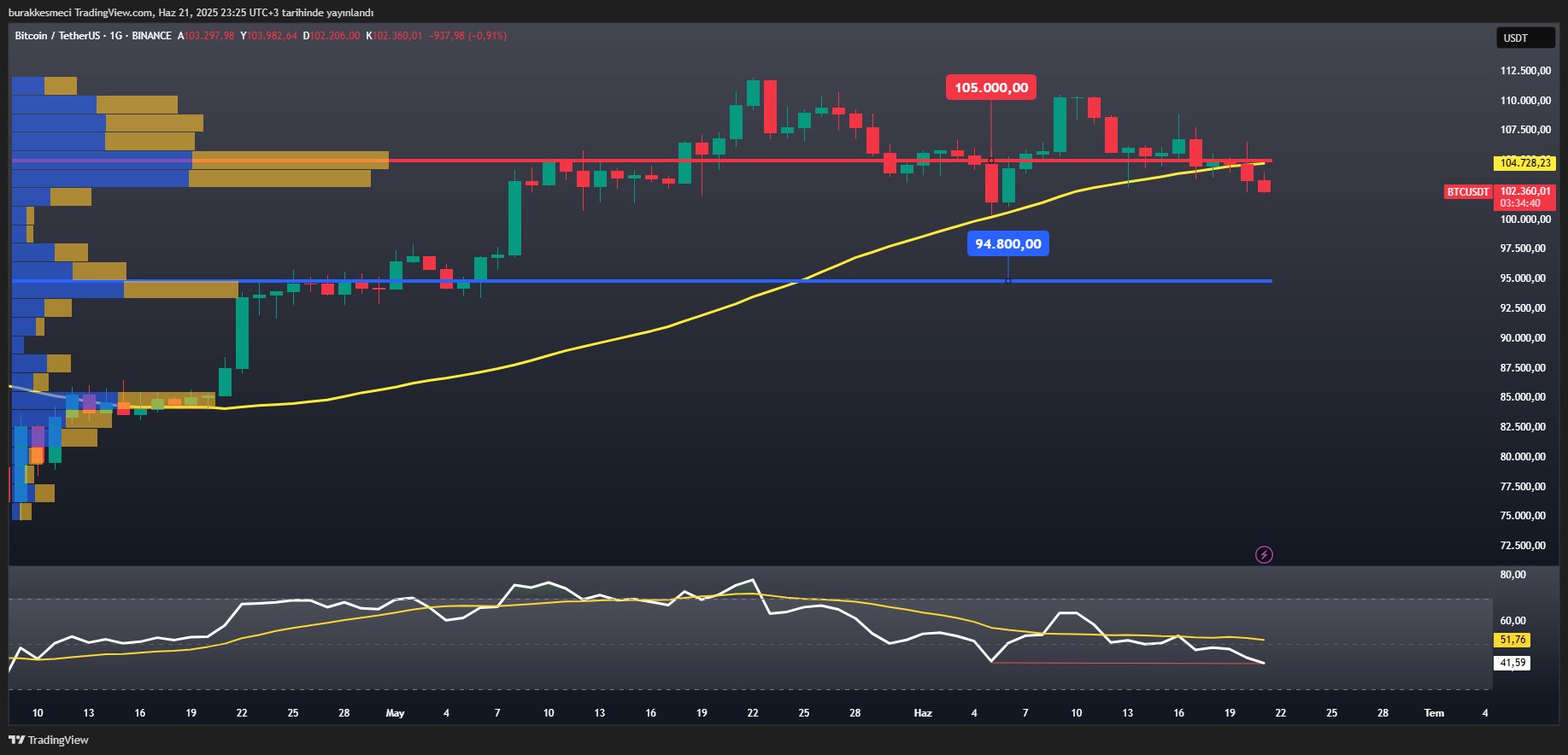This screenshot has width=1568, height=755.
Task: Open the USDT currency selector
Action: coord(1524,38)
